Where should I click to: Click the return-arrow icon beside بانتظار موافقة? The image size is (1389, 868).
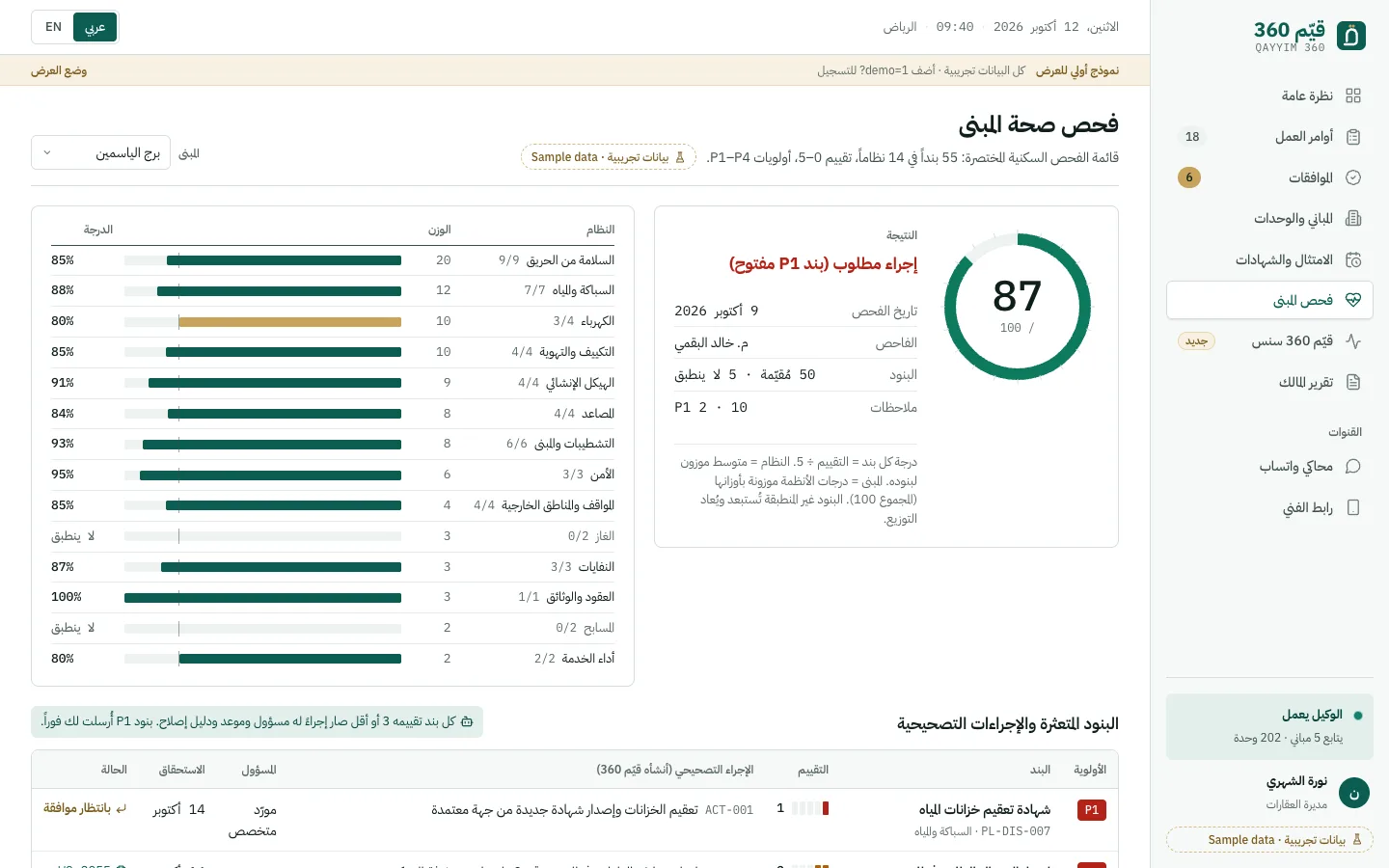122,808
